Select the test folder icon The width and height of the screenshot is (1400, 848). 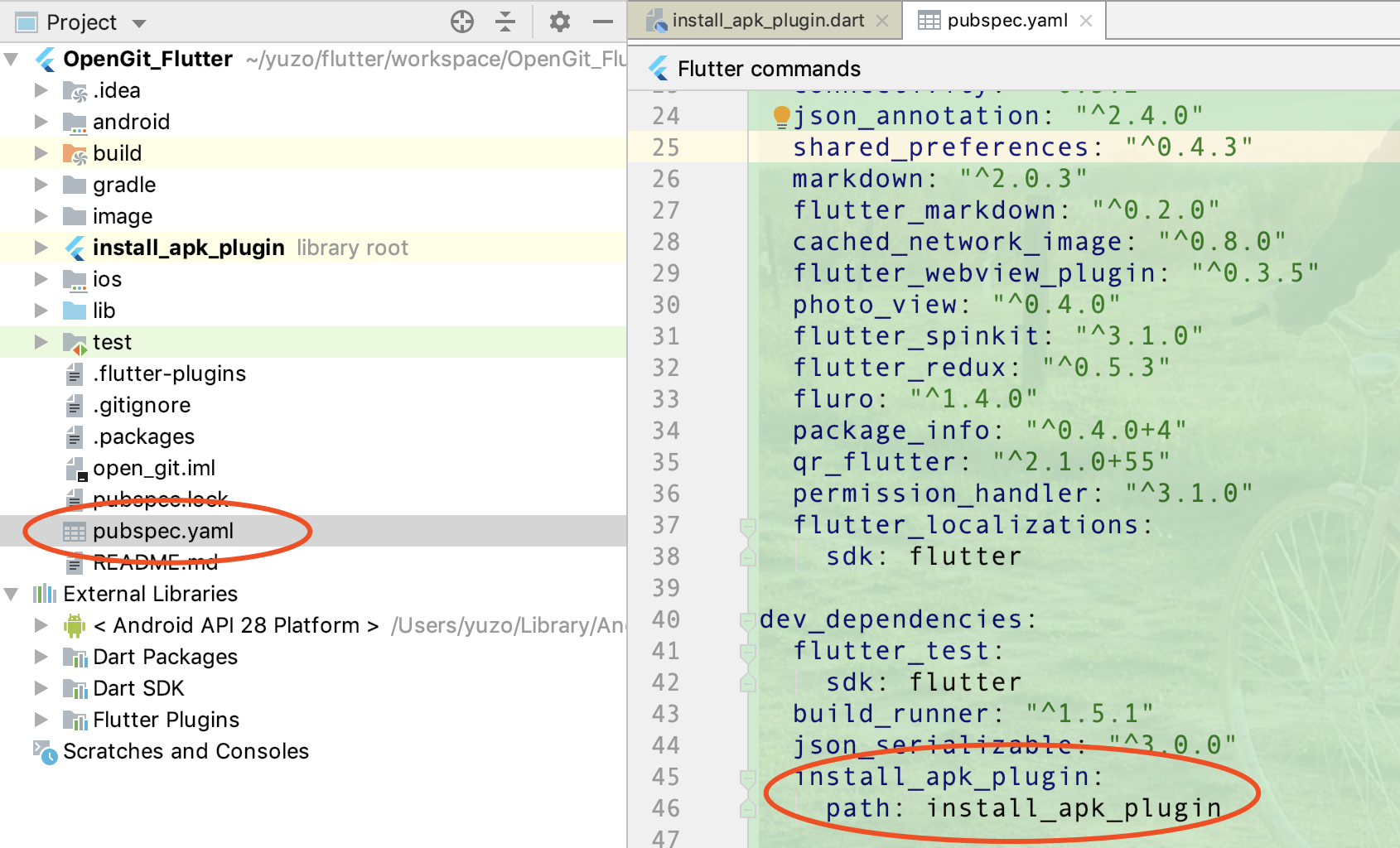click(75, 342)
